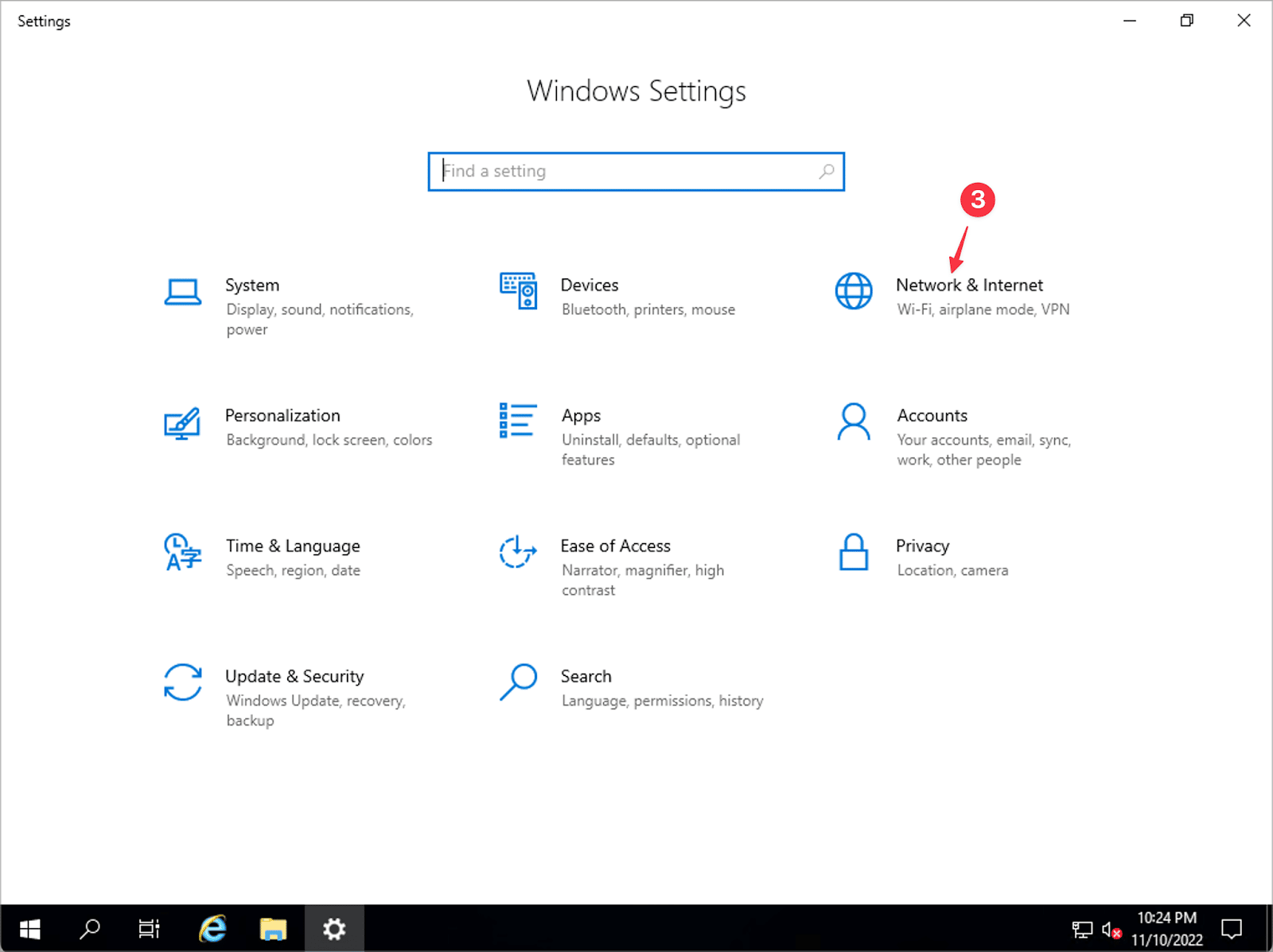The width and height of the screenshot is (1273, 952).
Task: Click the Devices icon for Bluetooth and printers
Action: 517,292
